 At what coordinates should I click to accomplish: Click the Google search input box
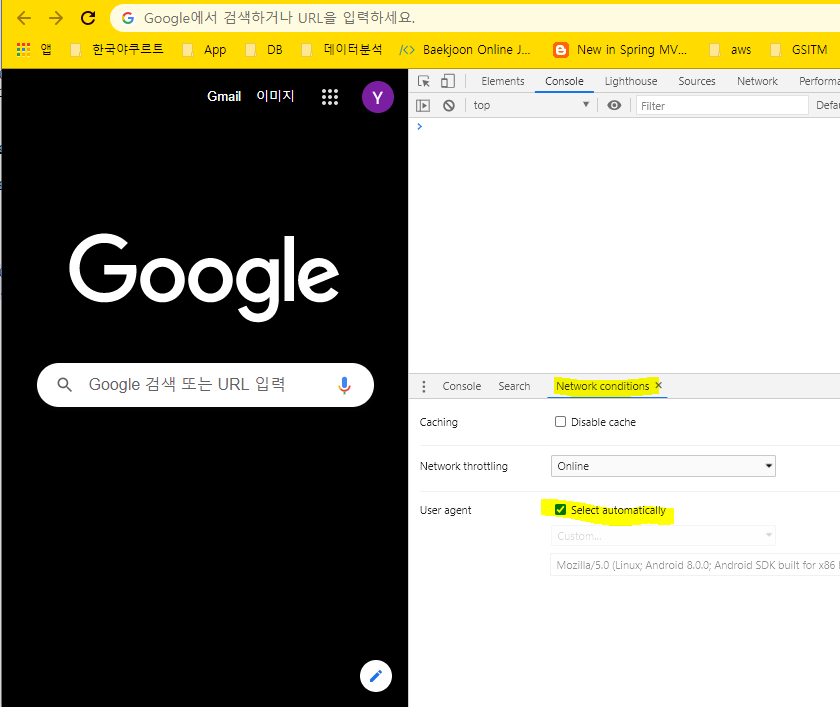(x=205, y=385)
